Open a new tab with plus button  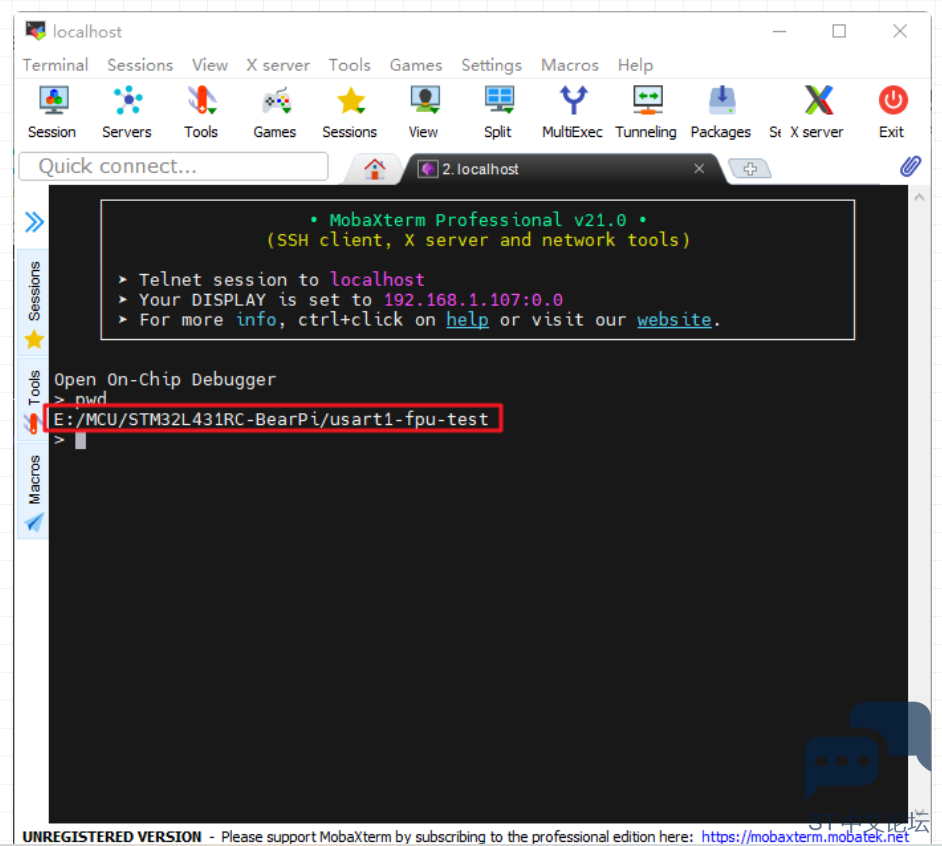750,169
